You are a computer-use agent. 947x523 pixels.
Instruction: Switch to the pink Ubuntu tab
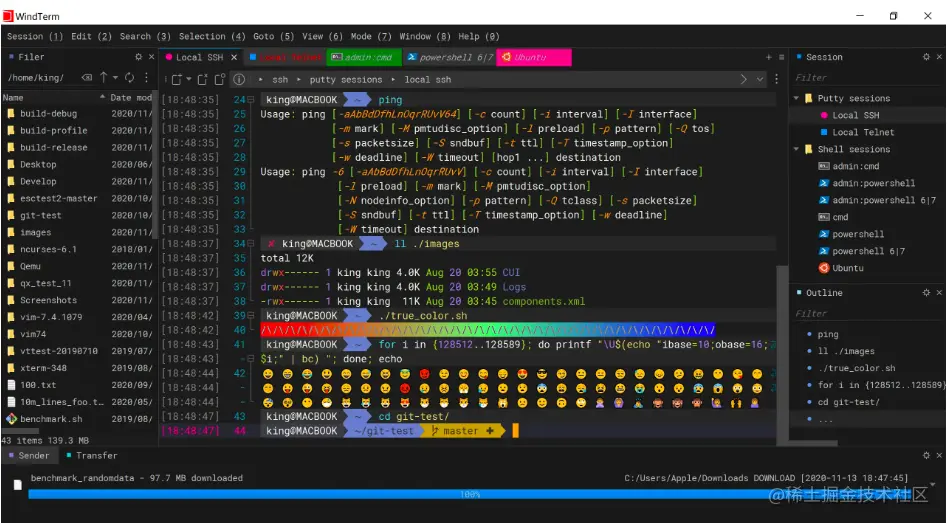click(x=534, y=57)
